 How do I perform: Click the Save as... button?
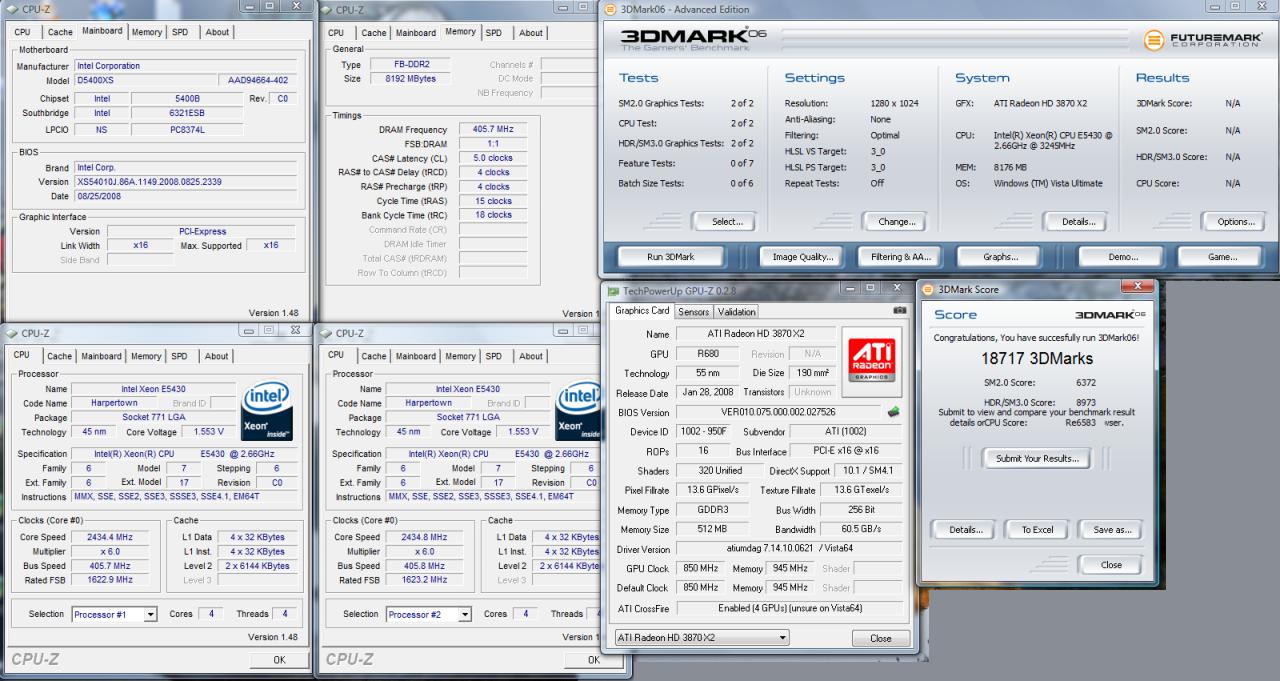click(1111, 530)
